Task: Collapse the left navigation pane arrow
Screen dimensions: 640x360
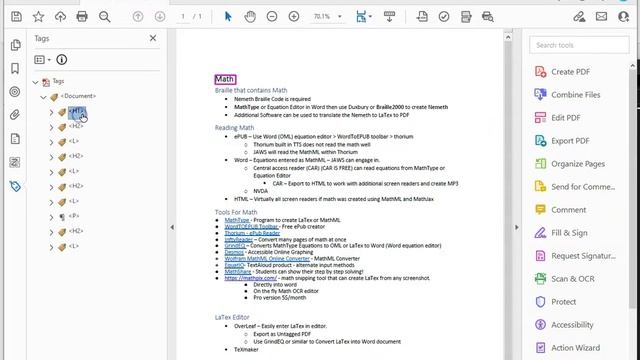Action: point(172,227)
